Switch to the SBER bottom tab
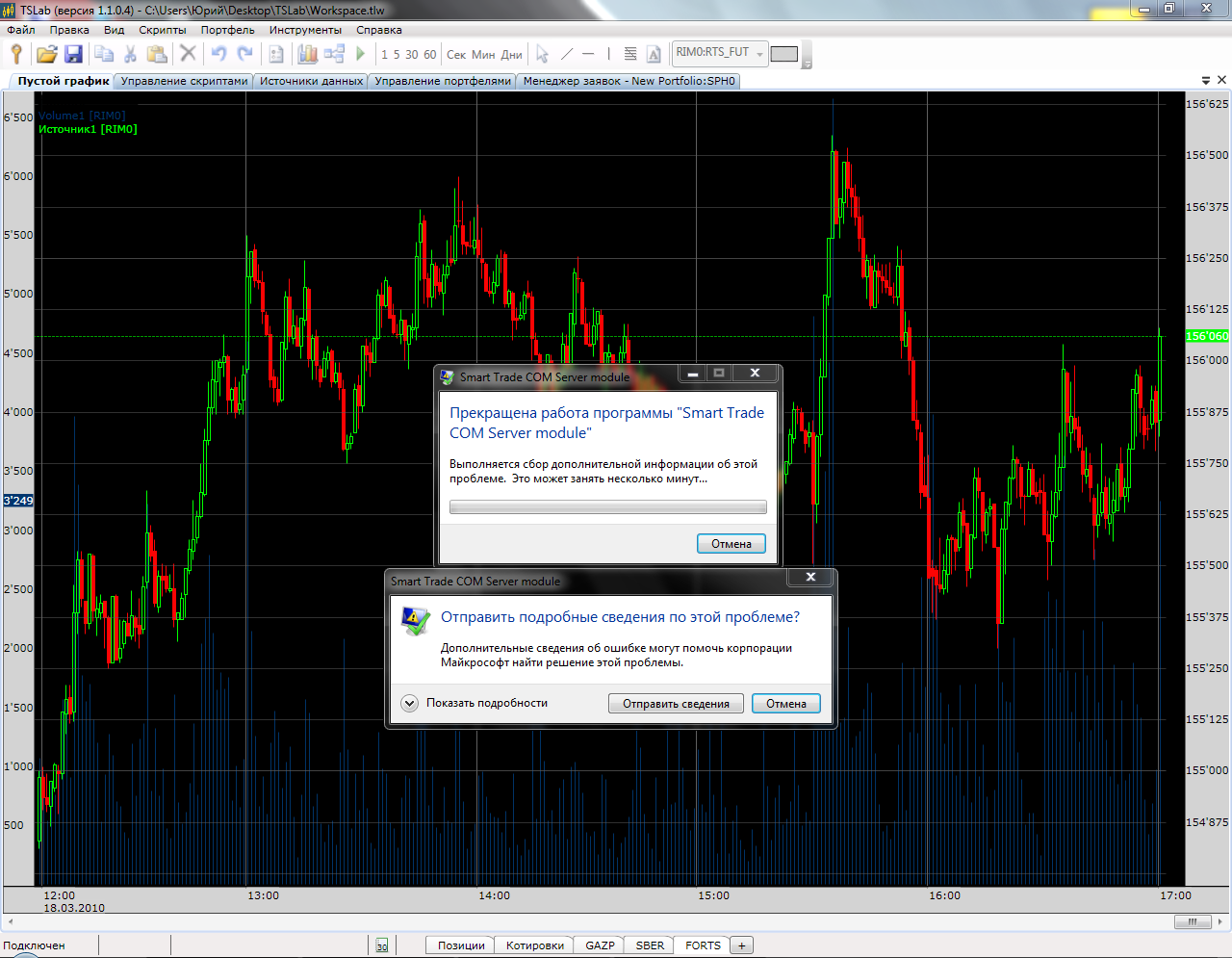 tap(650, 945)
